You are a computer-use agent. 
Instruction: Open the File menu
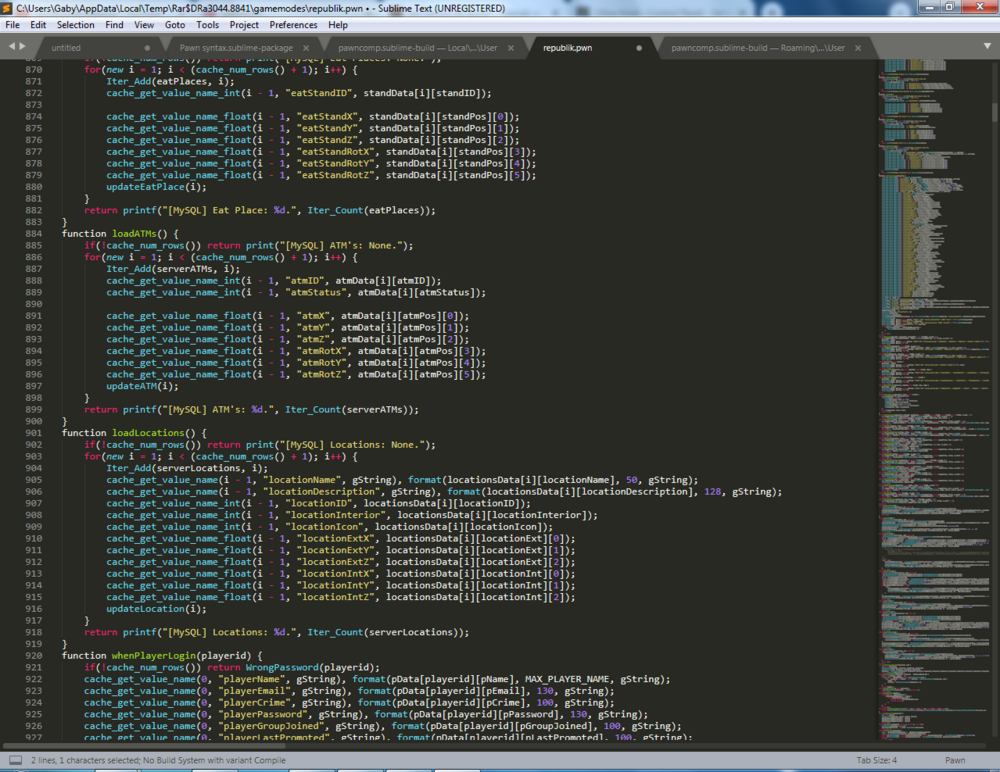[x=12, y=25]
